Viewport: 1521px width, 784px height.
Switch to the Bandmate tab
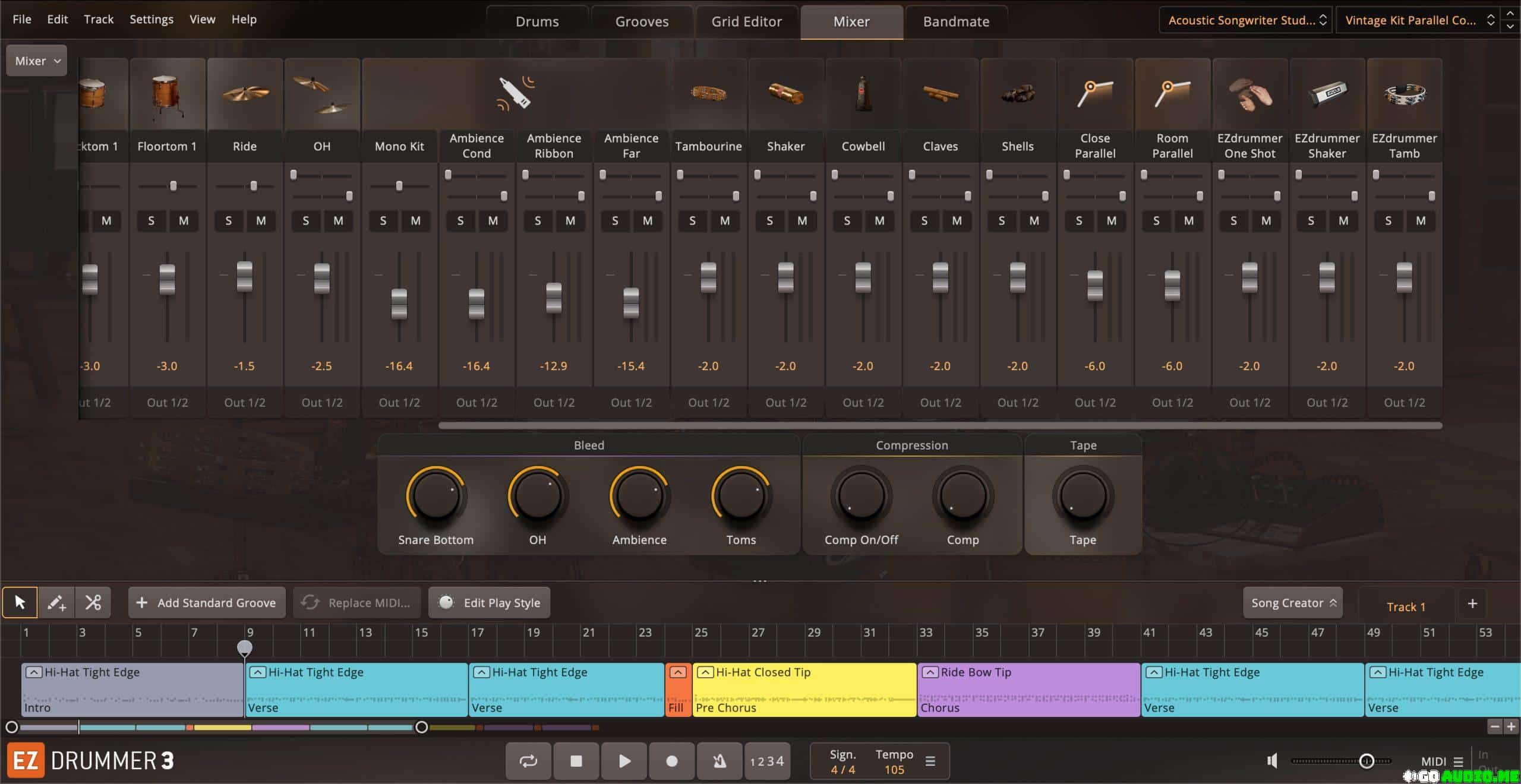pyautogui.click(x=956, y=22)
